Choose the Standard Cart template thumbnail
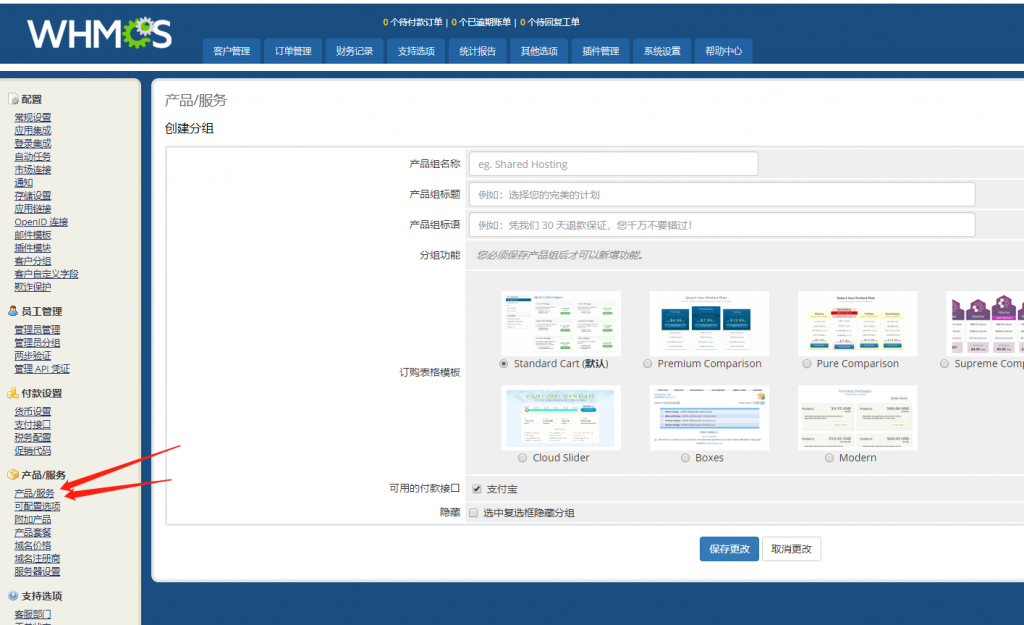 point(560,324)
